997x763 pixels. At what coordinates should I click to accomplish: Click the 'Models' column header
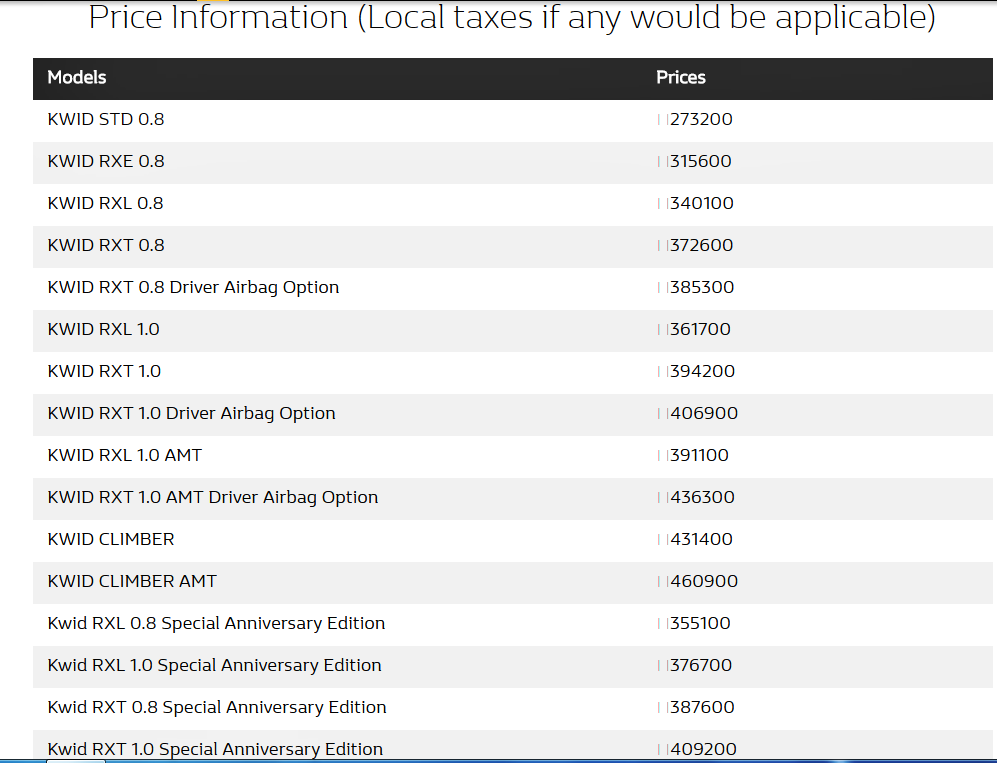(77, 78)
